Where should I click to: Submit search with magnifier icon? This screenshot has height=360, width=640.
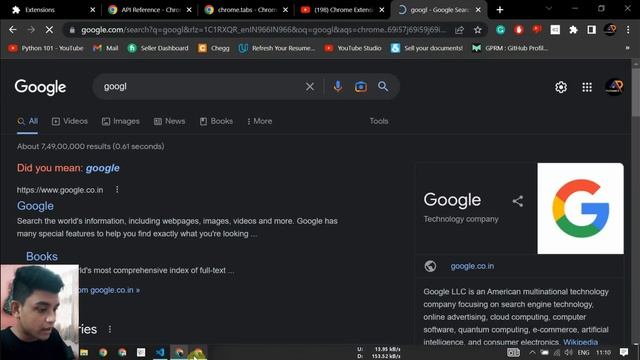[383, 87]
